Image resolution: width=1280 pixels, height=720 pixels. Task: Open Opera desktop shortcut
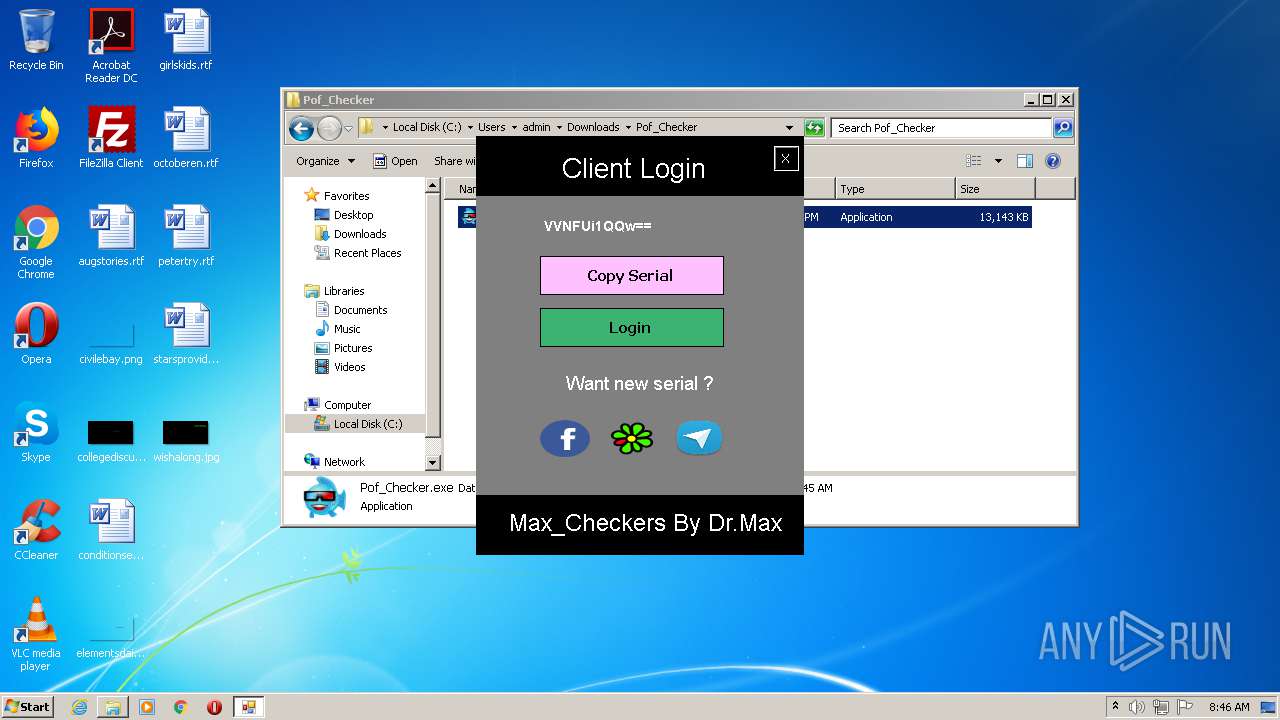point(36,334)
